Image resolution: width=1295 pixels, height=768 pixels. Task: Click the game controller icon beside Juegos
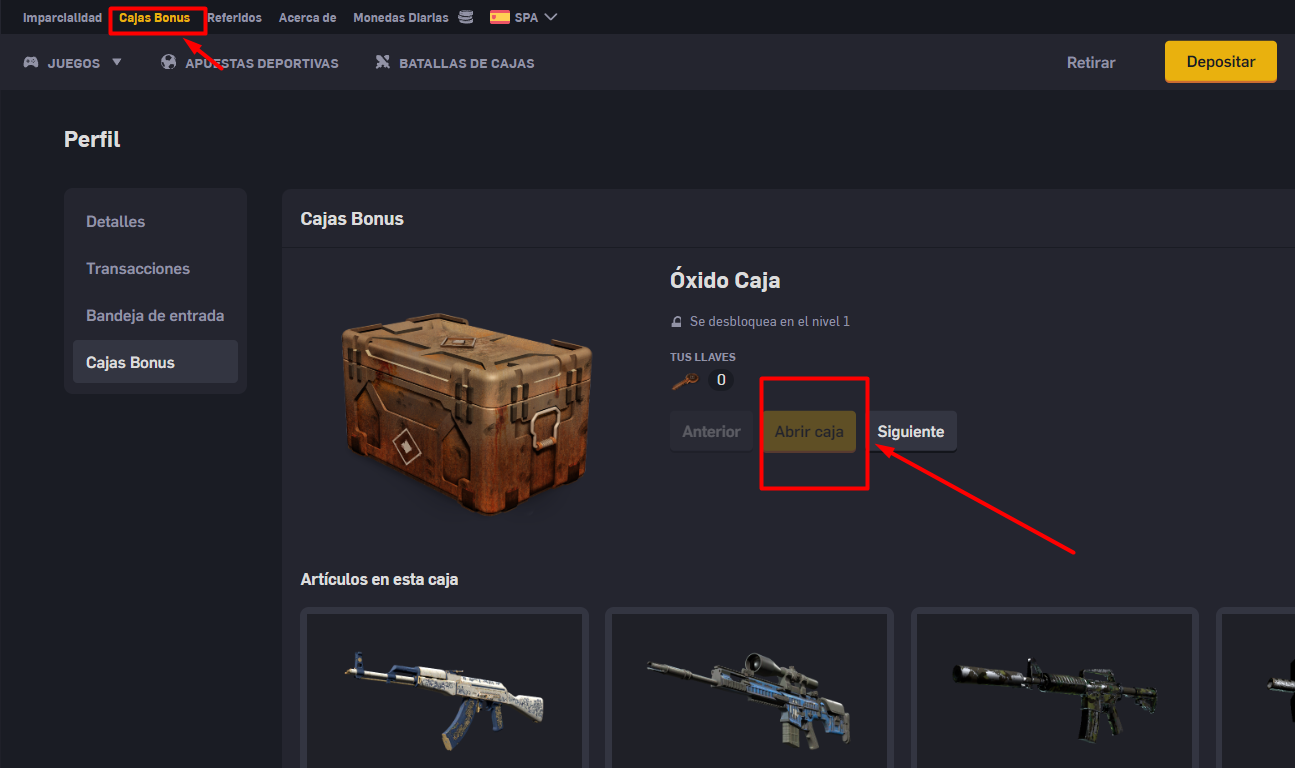coord(31,62)
